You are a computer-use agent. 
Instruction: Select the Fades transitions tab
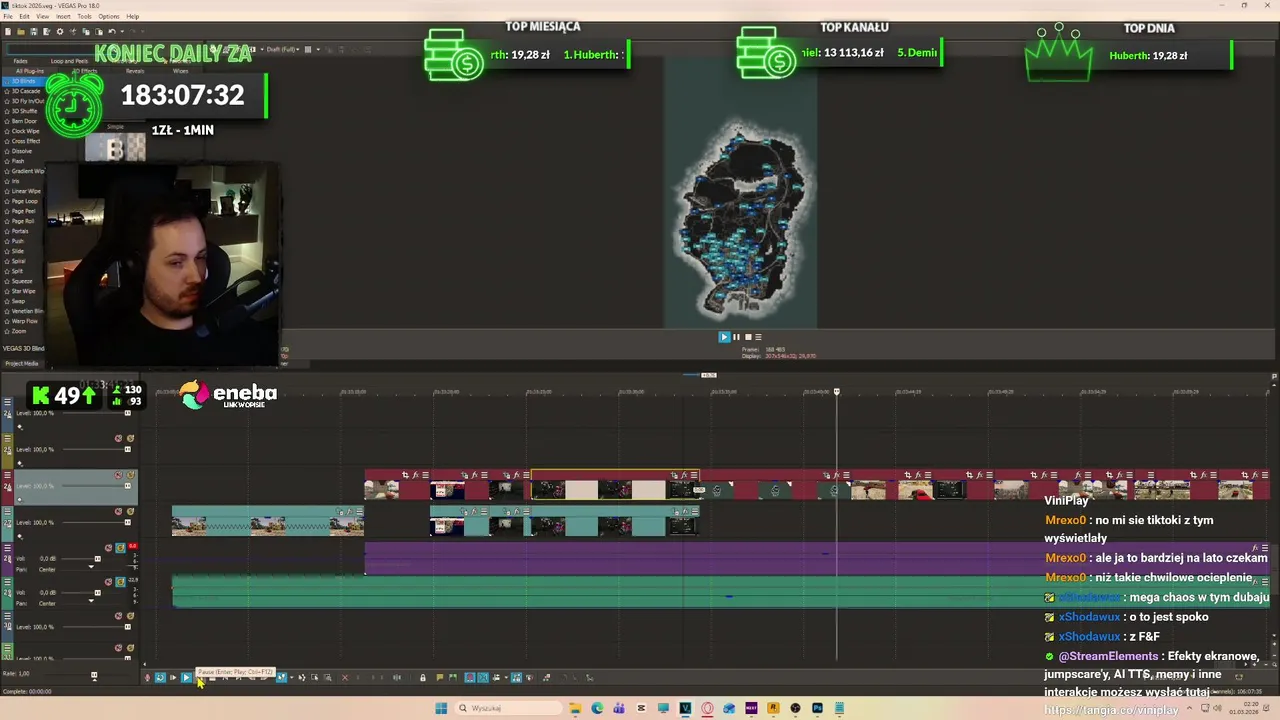pyautogui.click(x=20, y=61)
